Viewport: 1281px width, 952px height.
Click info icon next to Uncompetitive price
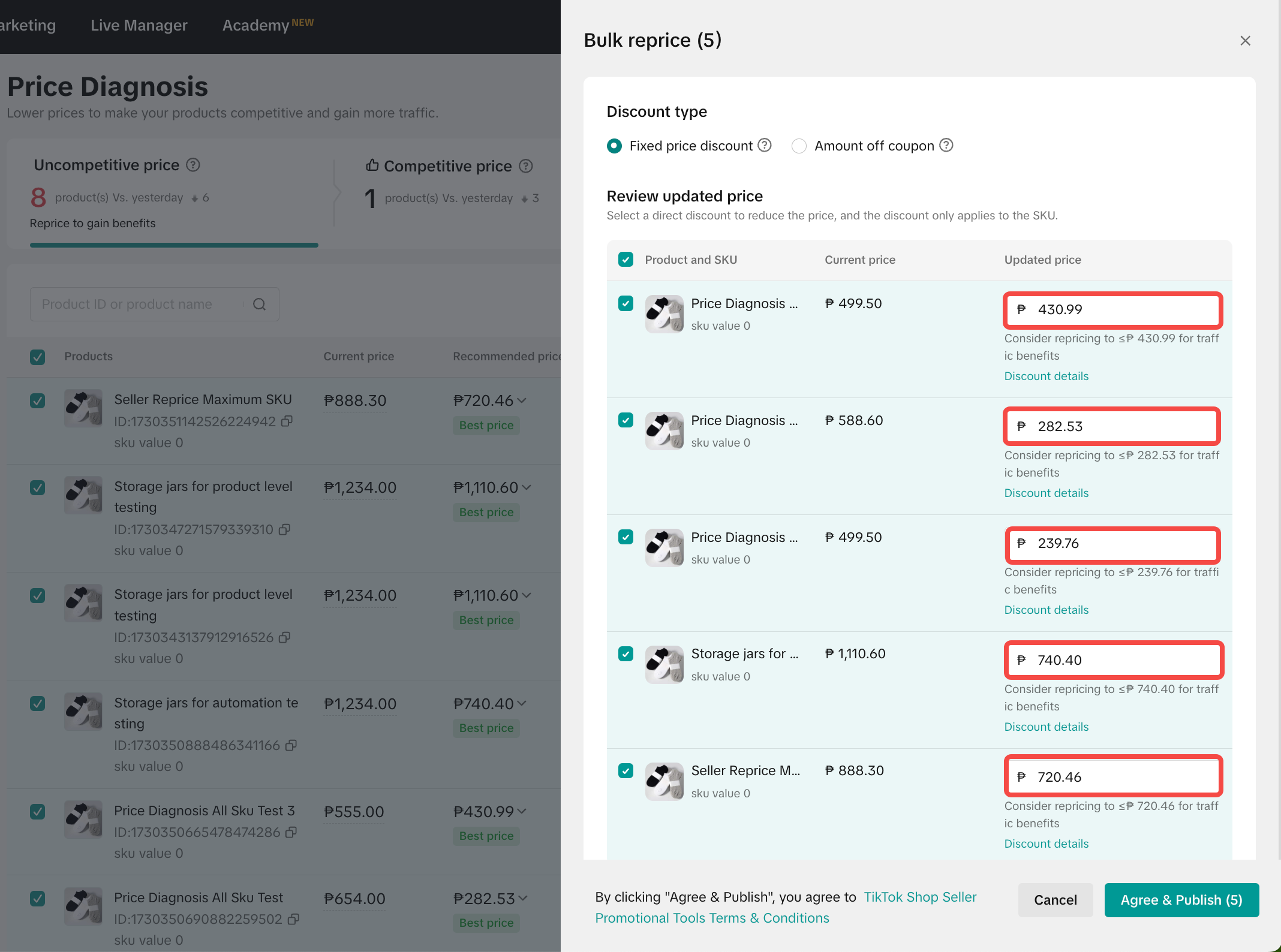[x=193, y=165]
